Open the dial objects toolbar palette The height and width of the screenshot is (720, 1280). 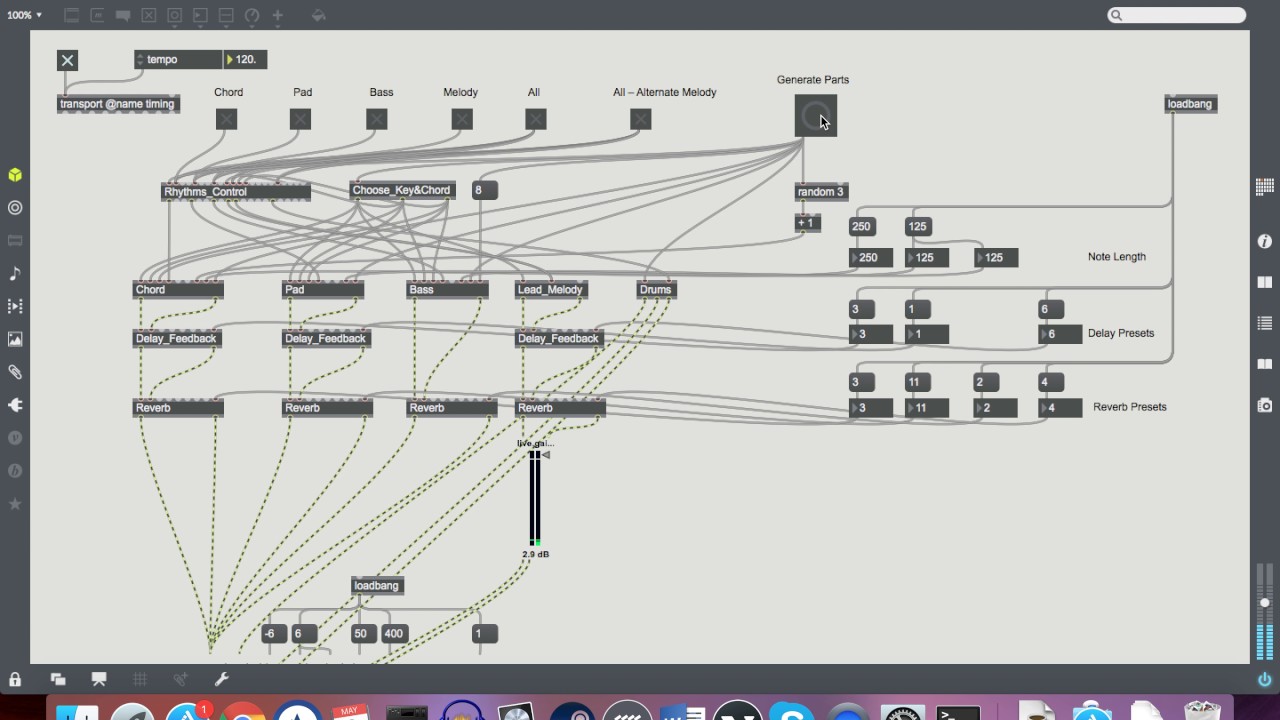[x=252, y=15]
